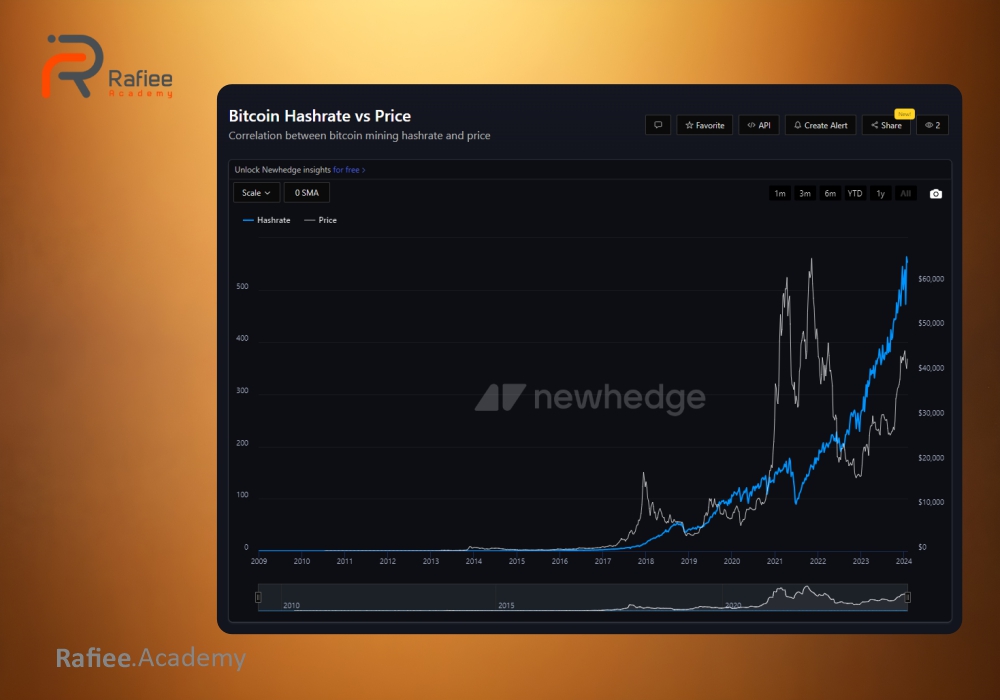
Task: Click the 2018 x-axis label
Action: coord(645,561)
